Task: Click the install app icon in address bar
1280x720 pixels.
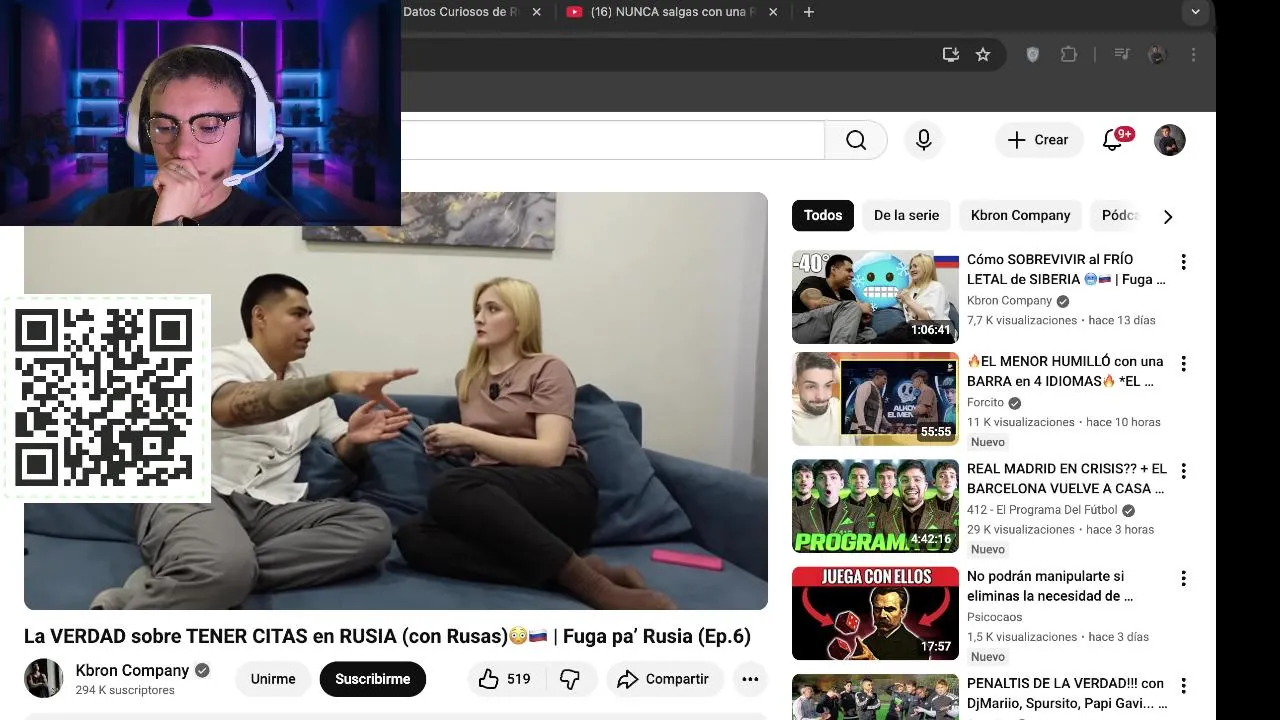Action: 951,55
